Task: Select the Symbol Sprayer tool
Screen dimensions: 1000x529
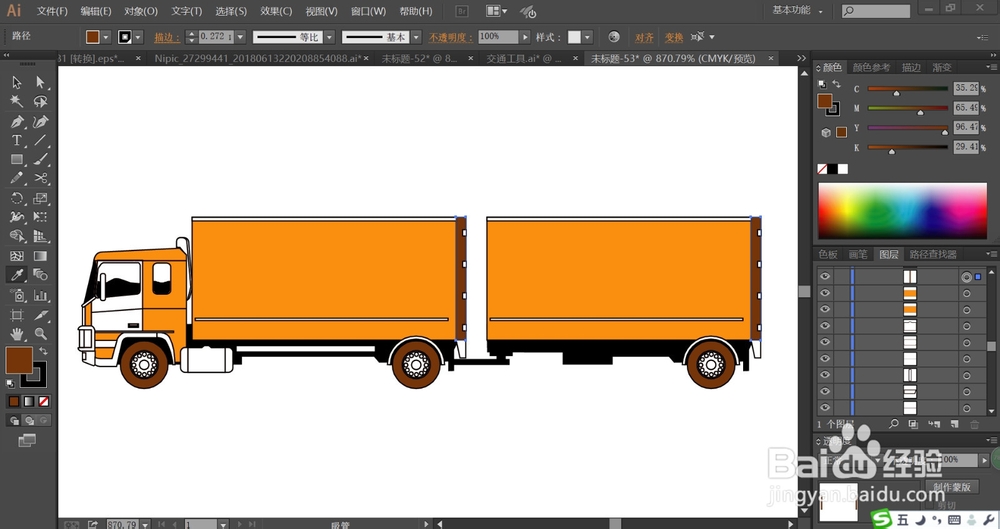Action: [x=17, y=295]
